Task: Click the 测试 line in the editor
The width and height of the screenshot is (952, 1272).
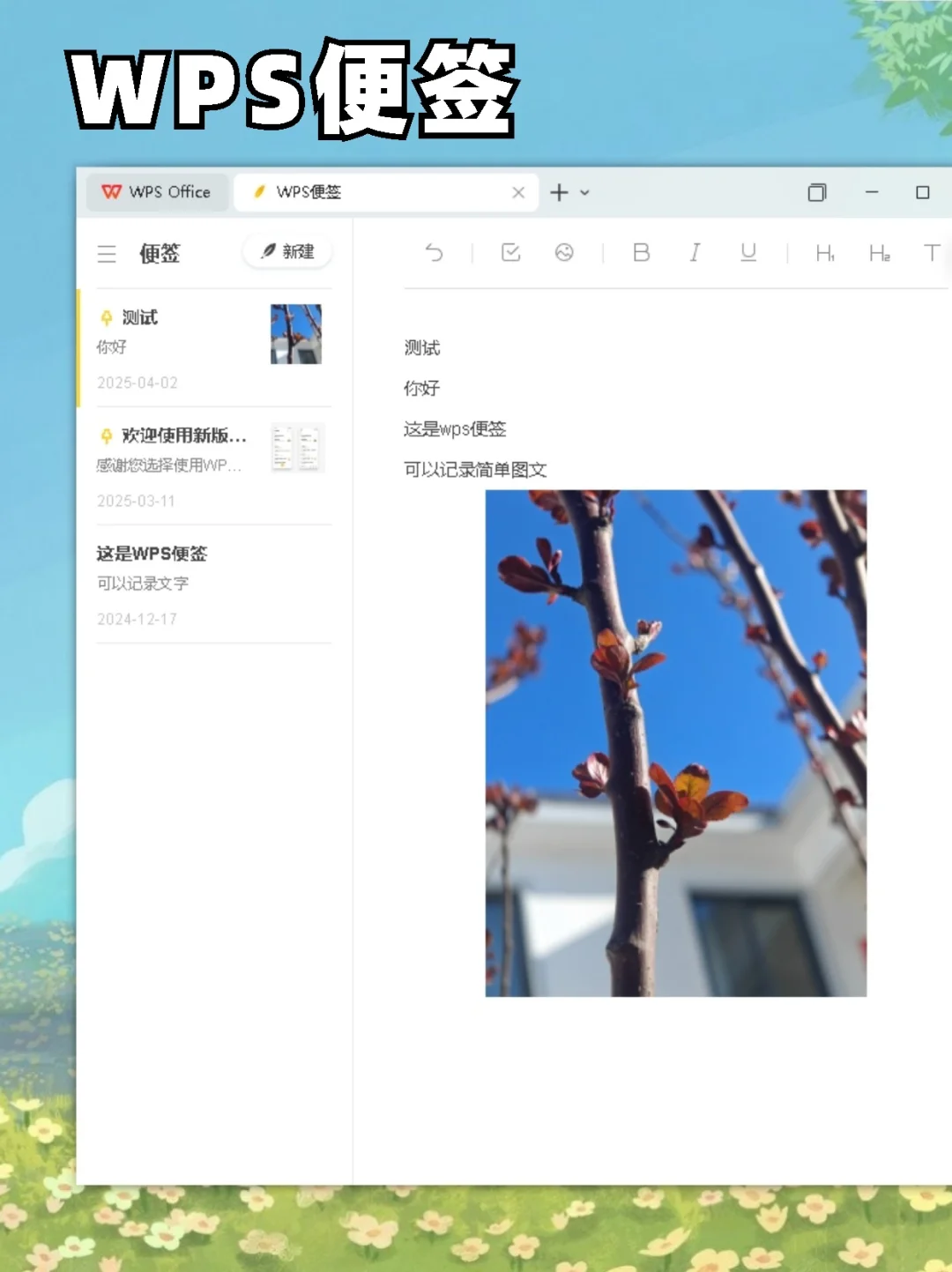Action: point(422,348)
